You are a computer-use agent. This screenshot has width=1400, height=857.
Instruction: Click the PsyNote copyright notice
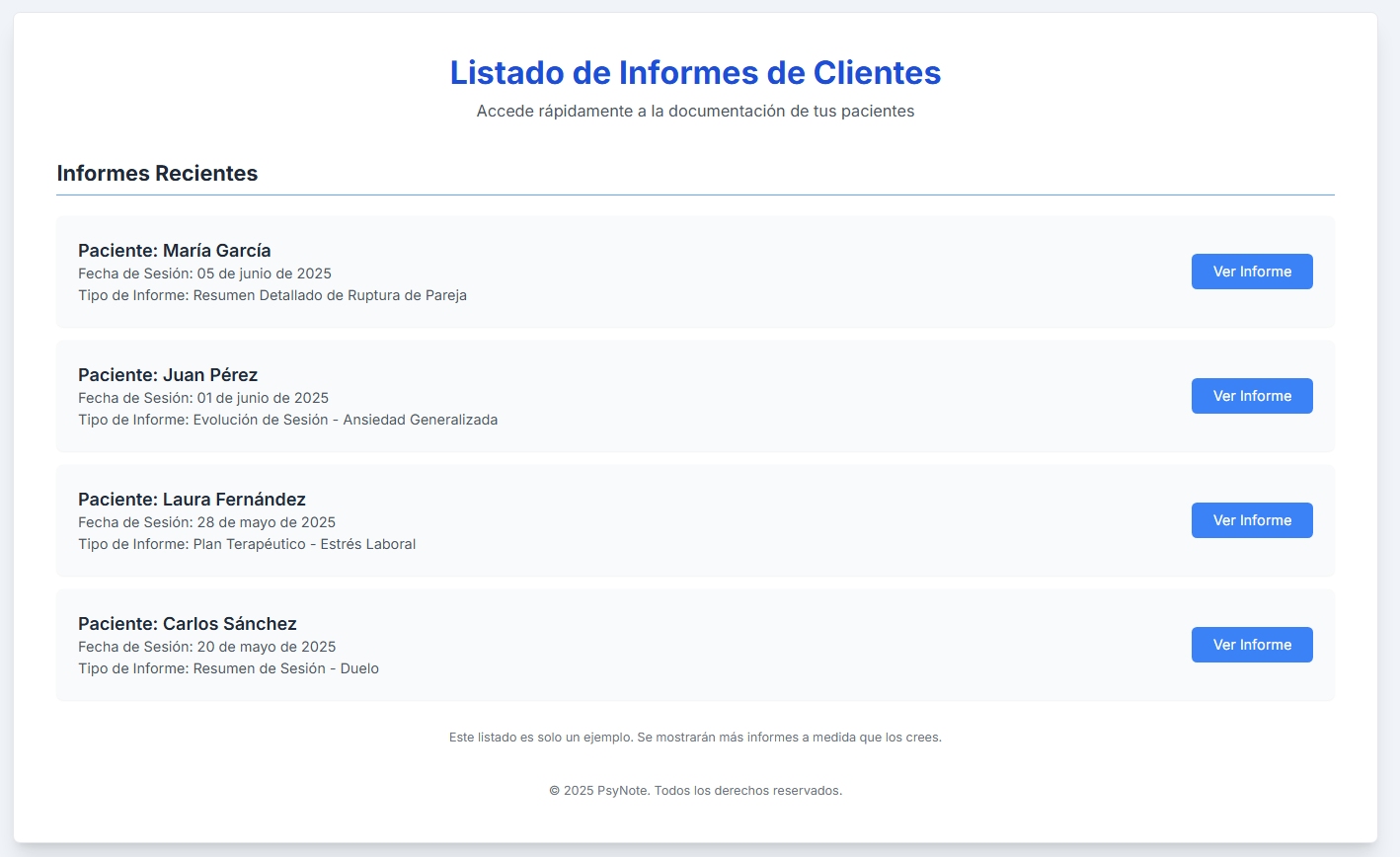[x=695, y=790]
